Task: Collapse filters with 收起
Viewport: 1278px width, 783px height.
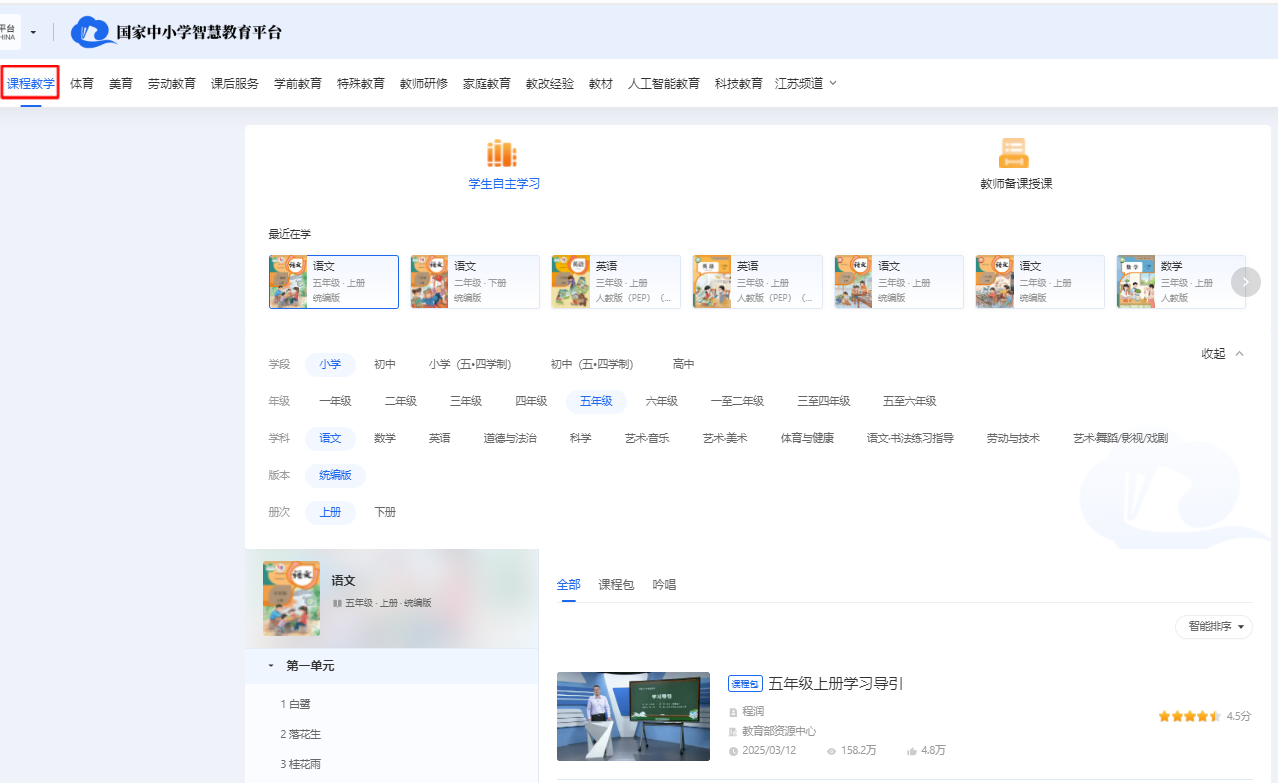Action: click(x=1223, y=353)
